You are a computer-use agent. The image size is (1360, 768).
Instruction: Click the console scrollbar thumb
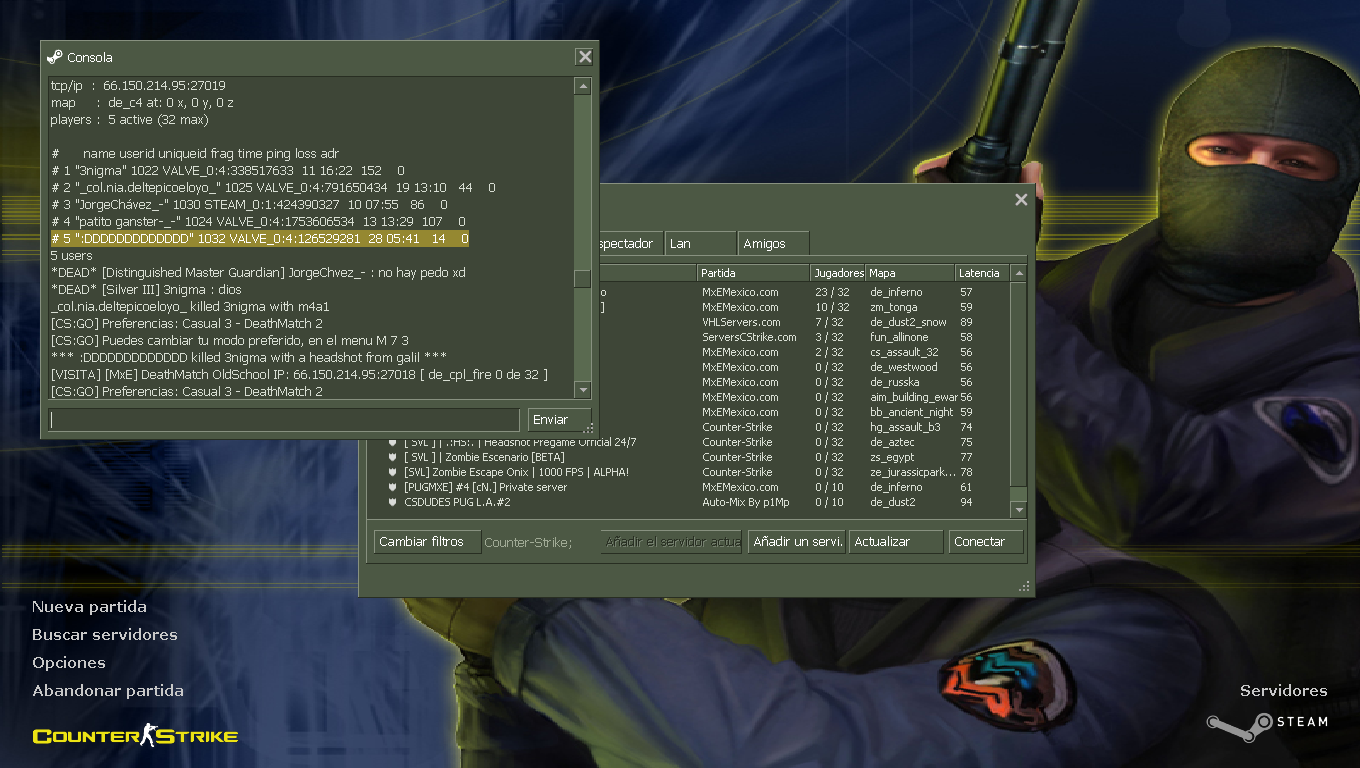coord(582,279)
